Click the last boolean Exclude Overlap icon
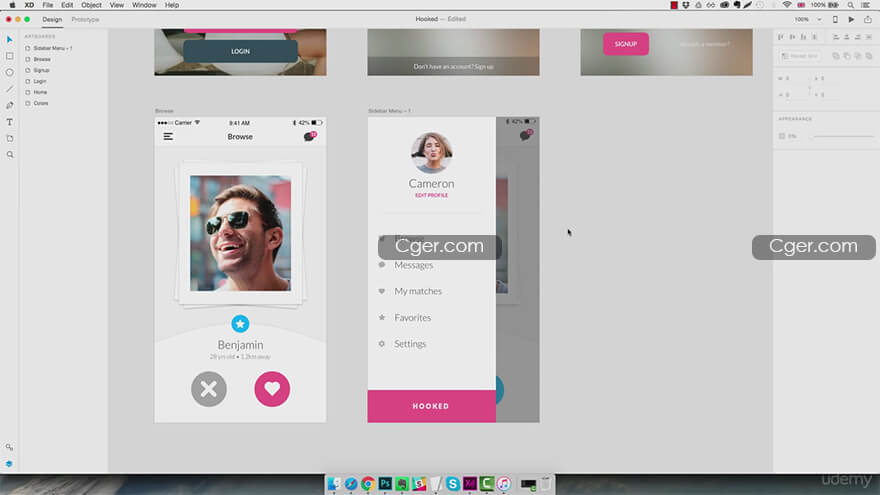Screen dimensions: 880x495 (x=869, y=56)
